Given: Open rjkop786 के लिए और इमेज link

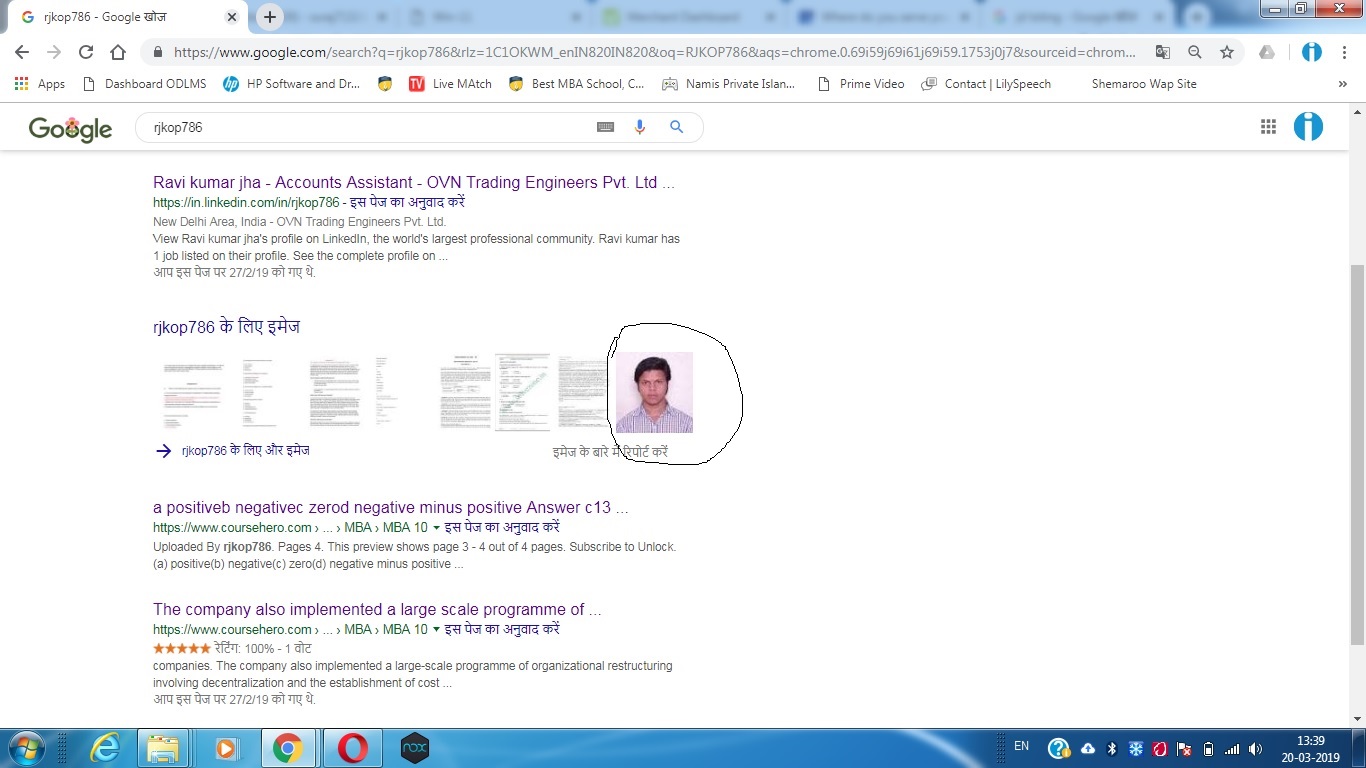Looking at the screenshot, I should [245, 451].
